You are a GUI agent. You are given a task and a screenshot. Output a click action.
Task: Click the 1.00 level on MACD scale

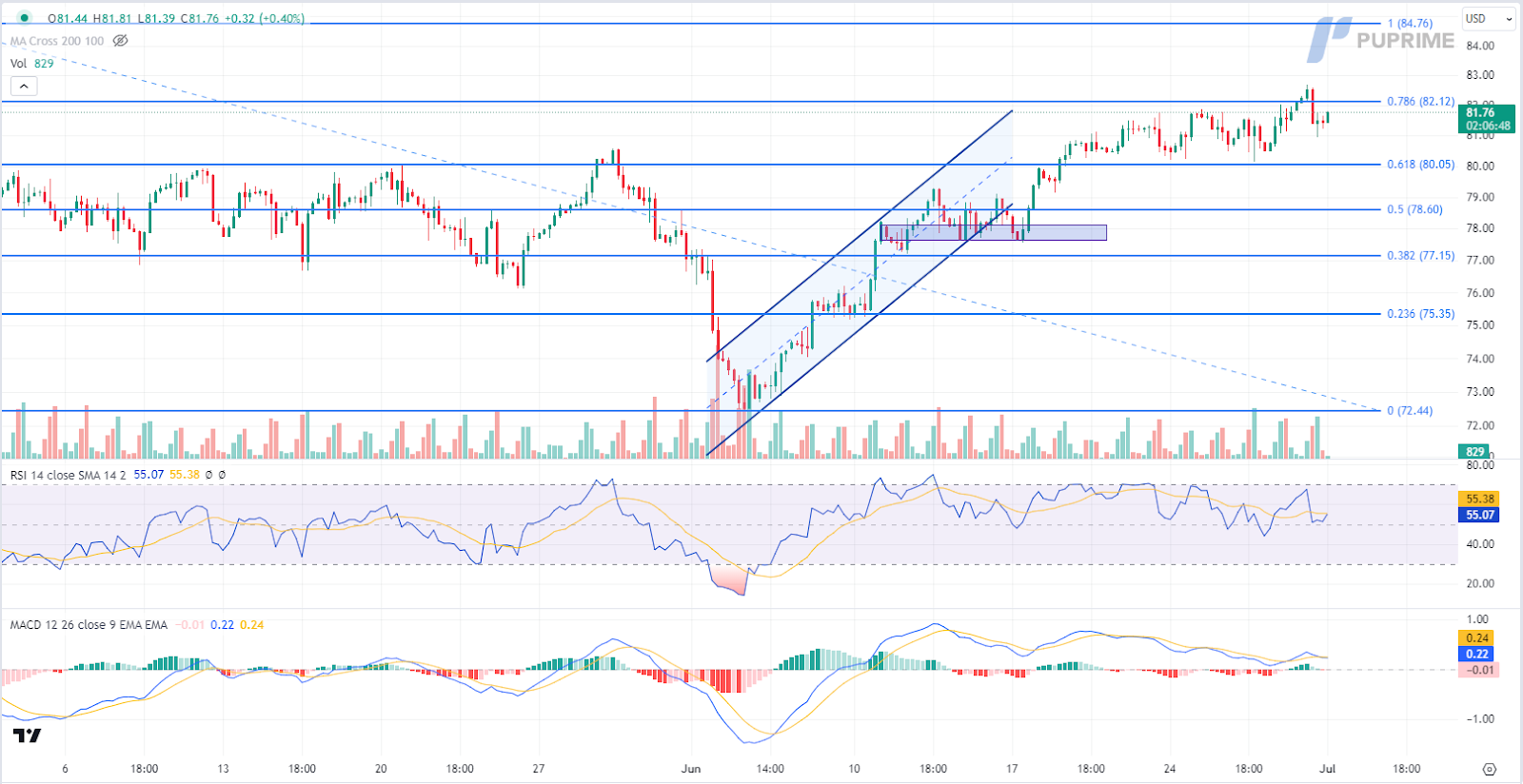1478,619
